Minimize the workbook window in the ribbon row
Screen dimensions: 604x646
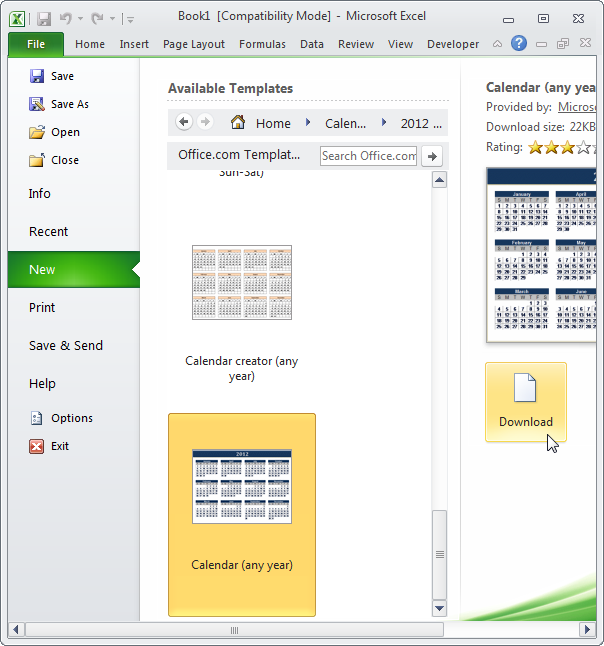541,44
